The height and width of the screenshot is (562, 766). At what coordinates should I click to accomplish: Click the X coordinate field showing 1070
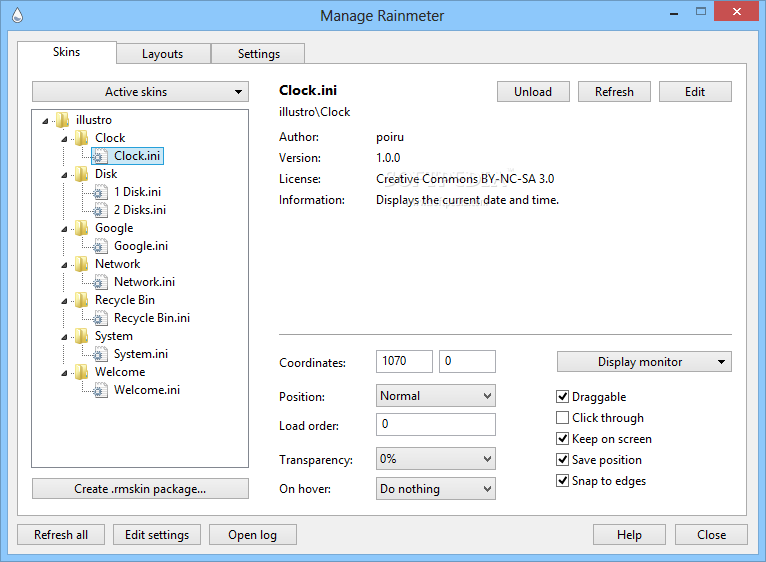pos(404,361)
